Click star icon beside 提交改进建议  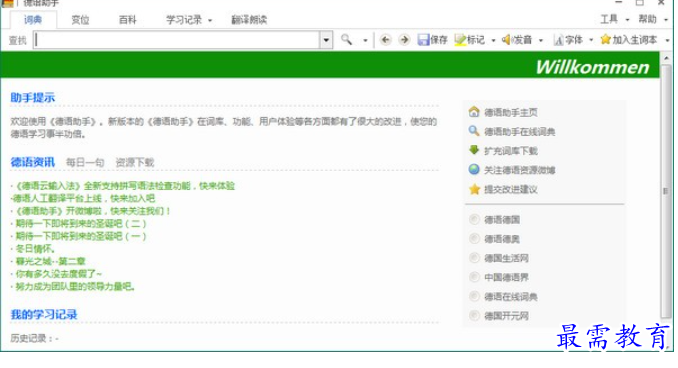tap(474, 189)
